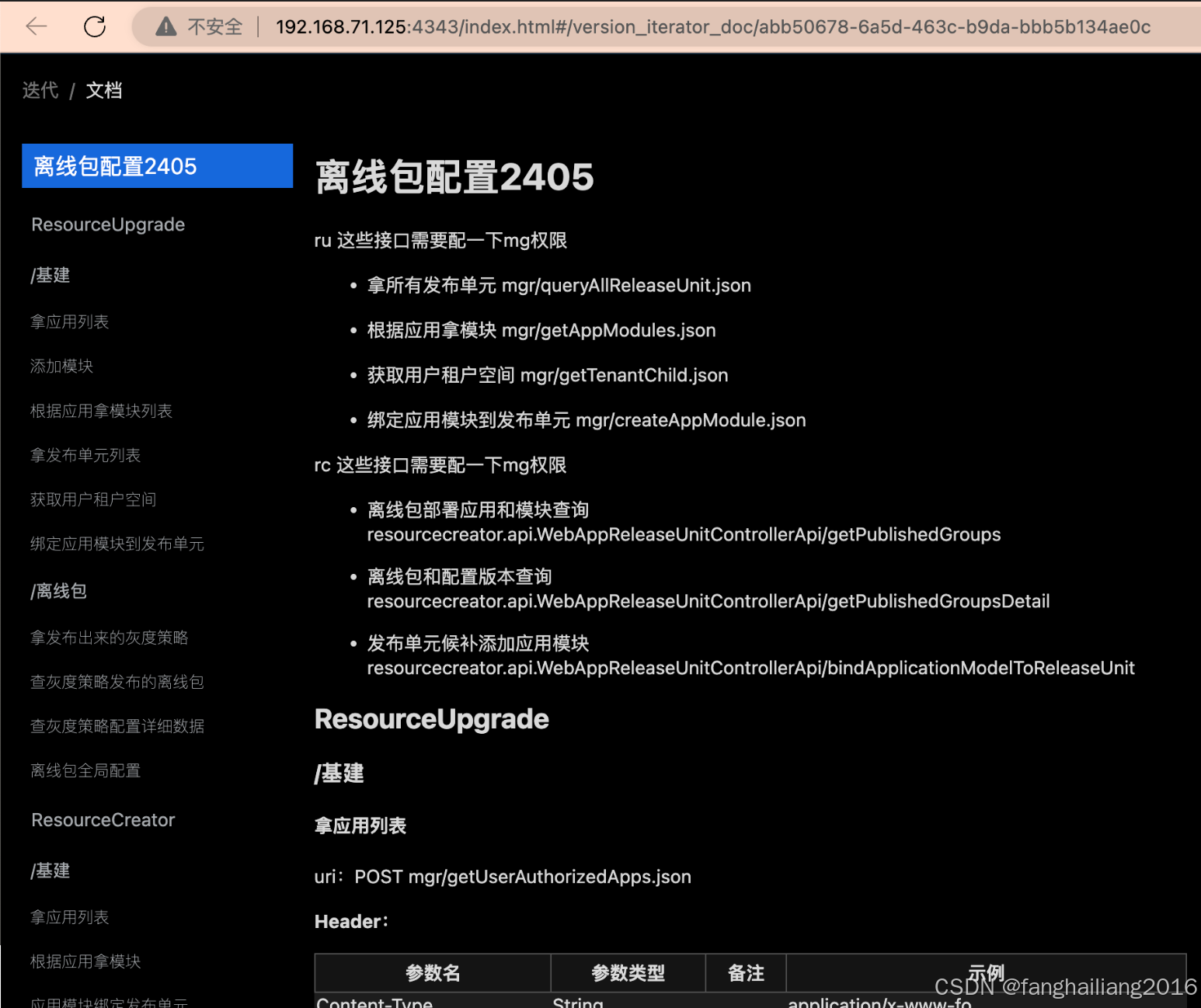This screenshot has height=1008, width=1201.
Task: Open the ResourceUpgrade sidebar section
Action: click(107, 224)
